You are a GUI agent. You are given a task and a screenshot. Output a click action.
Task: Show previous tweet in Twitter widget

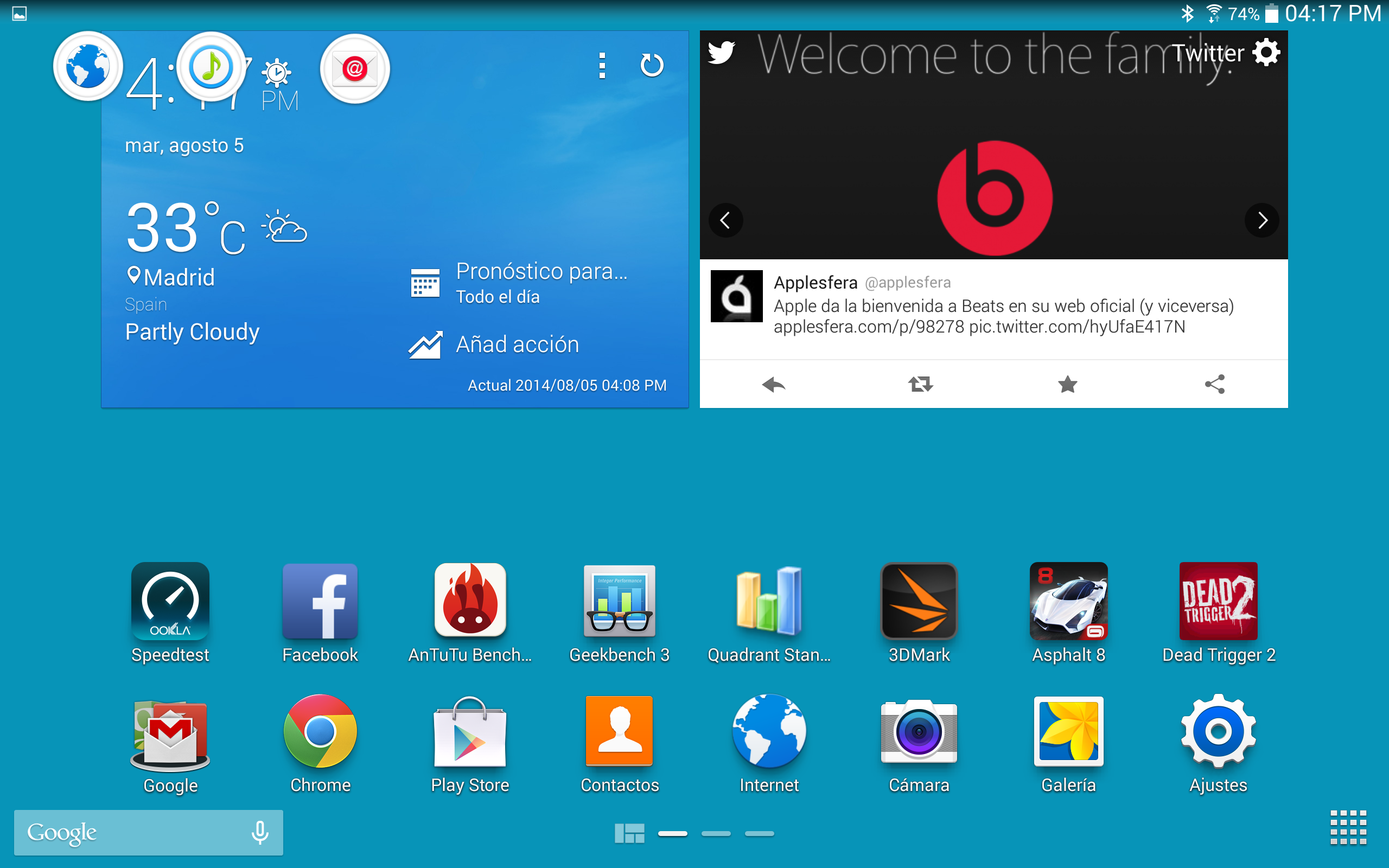click(x=725, y=220)
